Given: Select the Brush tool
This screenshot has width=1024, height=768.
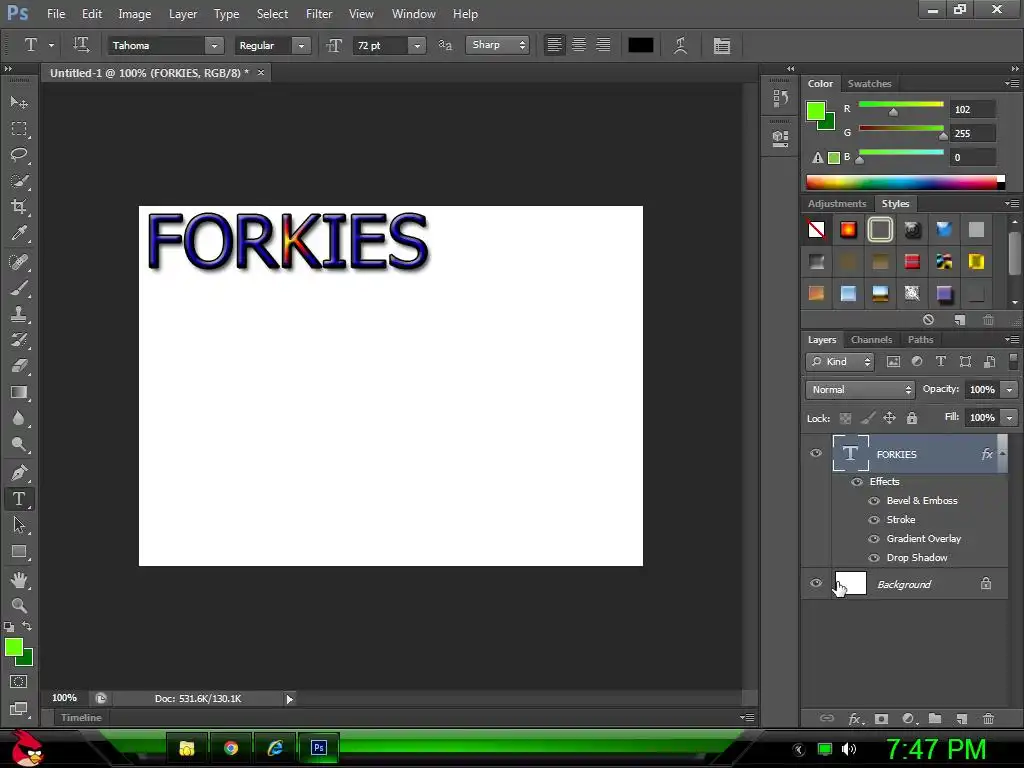Looking at the screenshot, I should tap(19, 288).
